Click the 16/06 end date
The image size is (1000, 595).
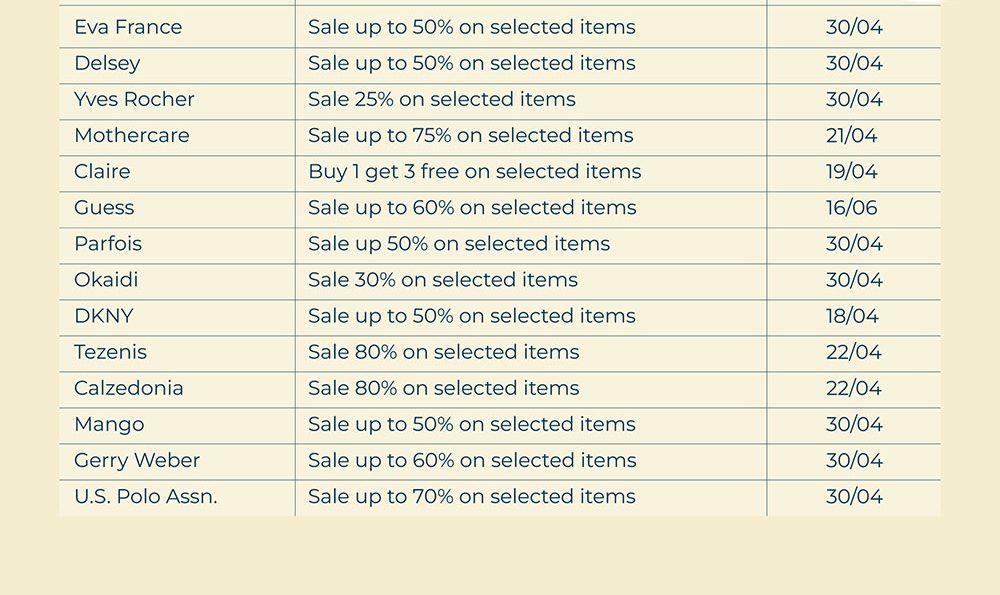[852, 207]
